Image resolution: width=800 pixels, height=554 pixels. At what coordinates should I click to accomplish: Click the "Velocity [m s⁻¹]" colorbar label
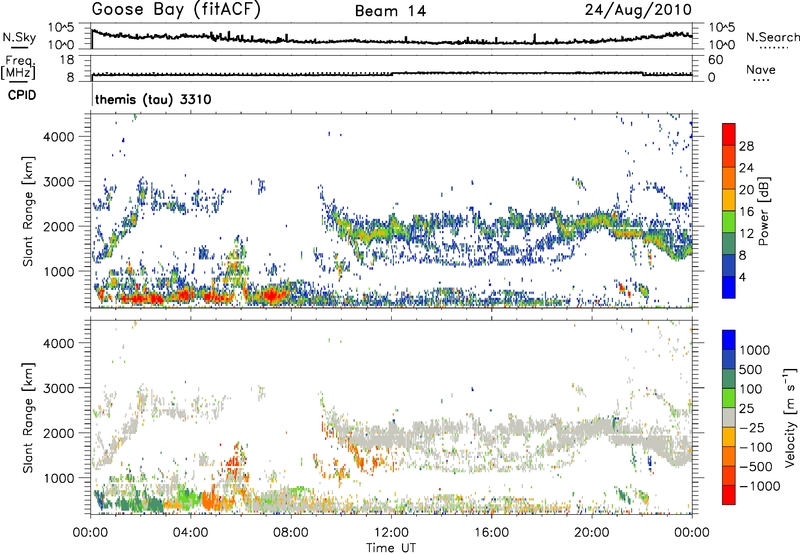point(790,417)
